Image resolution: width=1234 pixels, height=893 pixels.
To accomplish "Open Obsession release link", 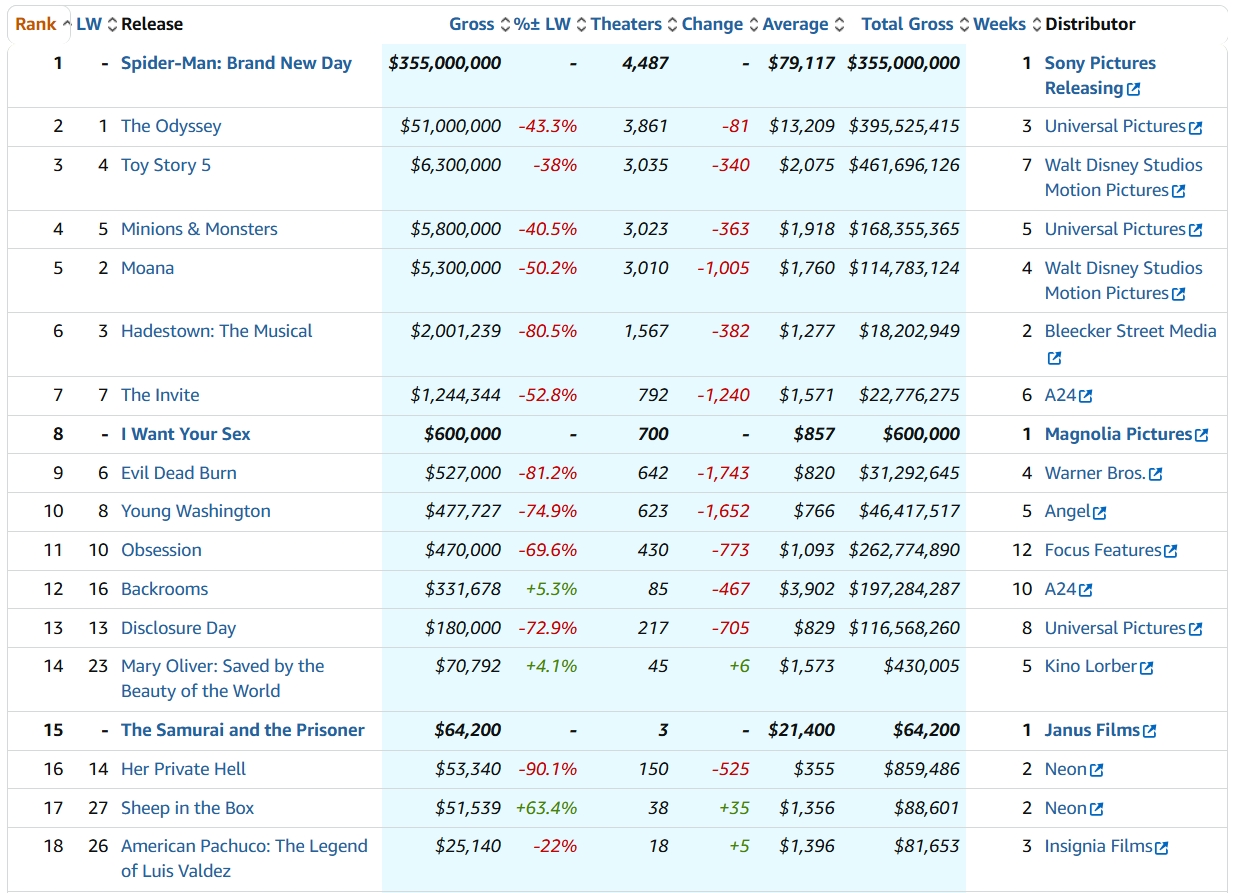I will (161, 550).
